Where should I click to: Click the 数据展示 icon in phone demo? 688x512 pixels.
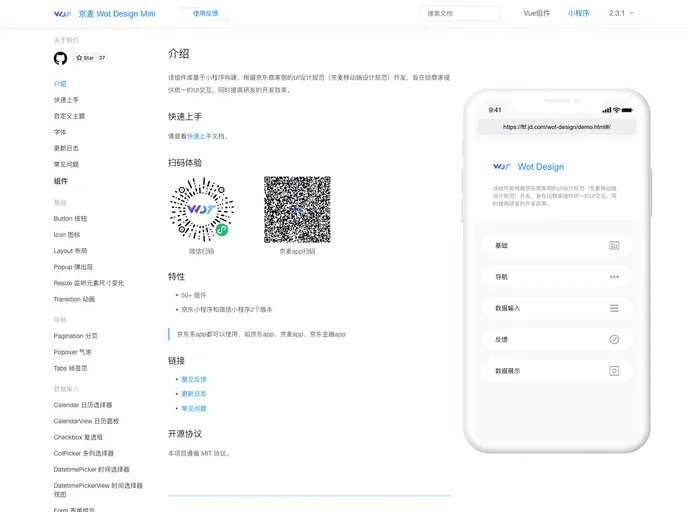coord(614,371)
